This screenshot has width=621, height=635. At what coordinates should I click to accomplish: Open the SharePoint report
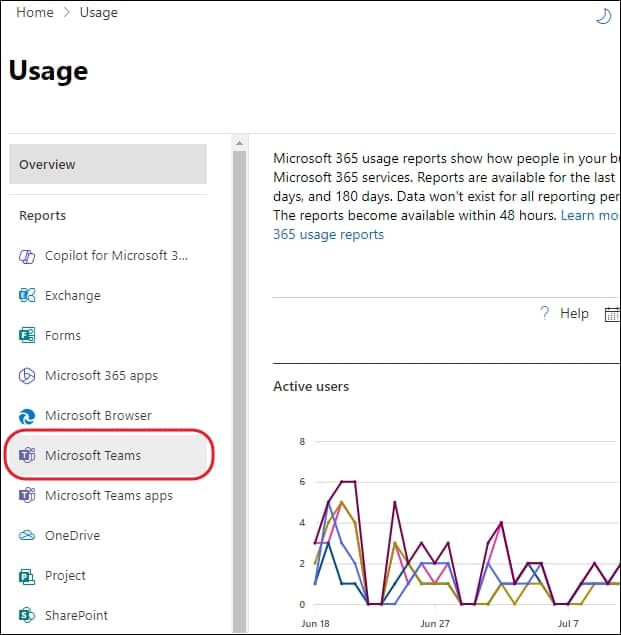pyautogui.click(x=108, y=615)
